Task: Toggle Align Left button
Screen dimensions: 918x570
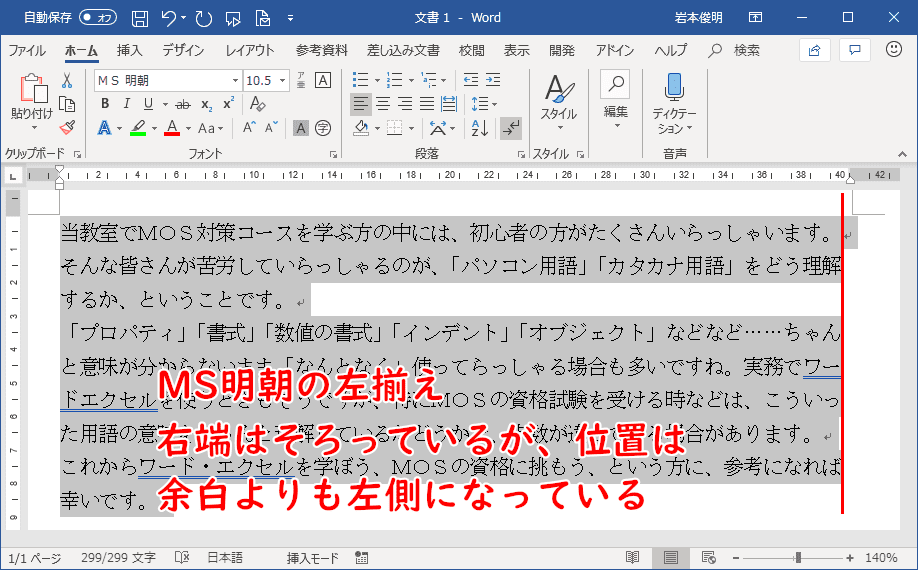Action: [361, 104]
